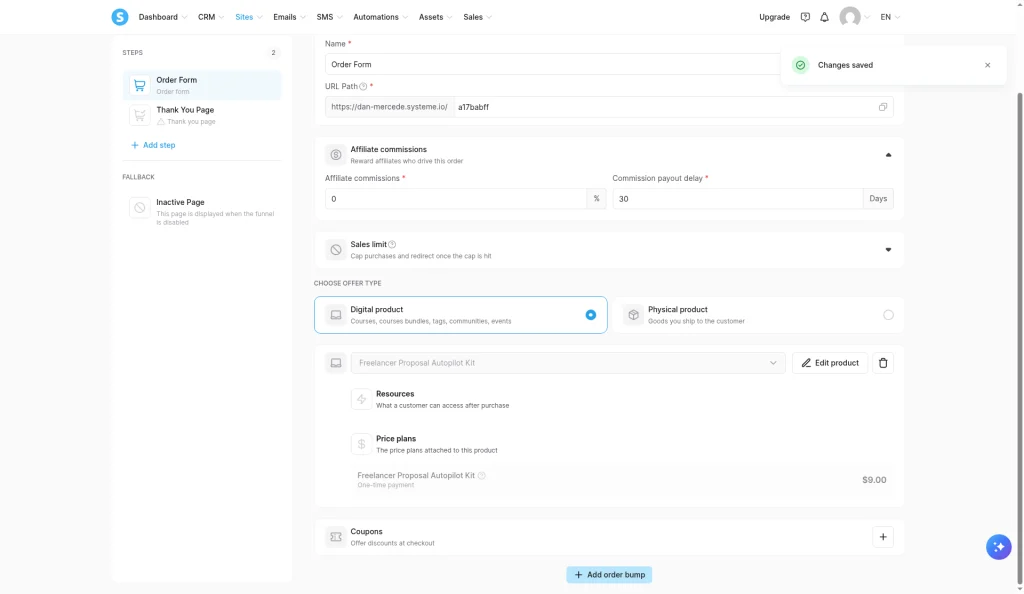This screenshot has height=594, width=1024.
Task: Copy the URL path with the copy icon
Action: click(882, 107)
